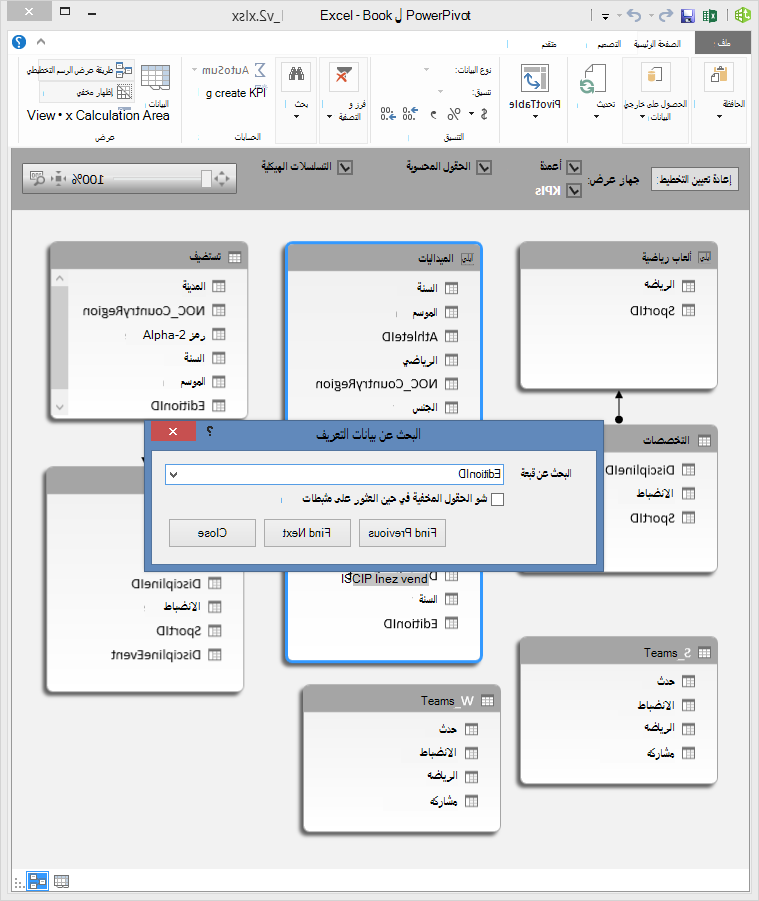Click the Sort and Filter clear icon
Image resolution: width=759 pixels, height=901 pixels.
click(x=343, y=75)
